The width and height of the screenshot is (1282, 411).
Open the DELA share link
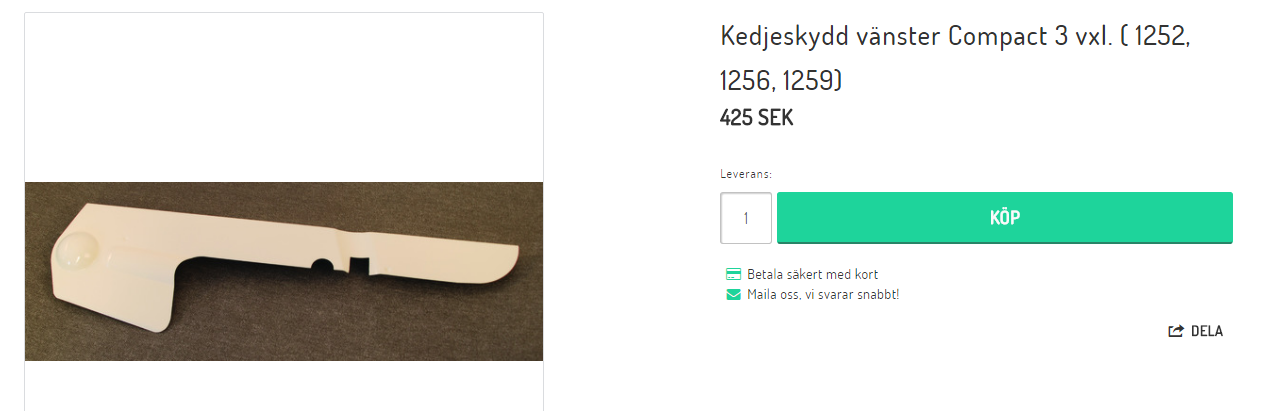pos(1195,331)
